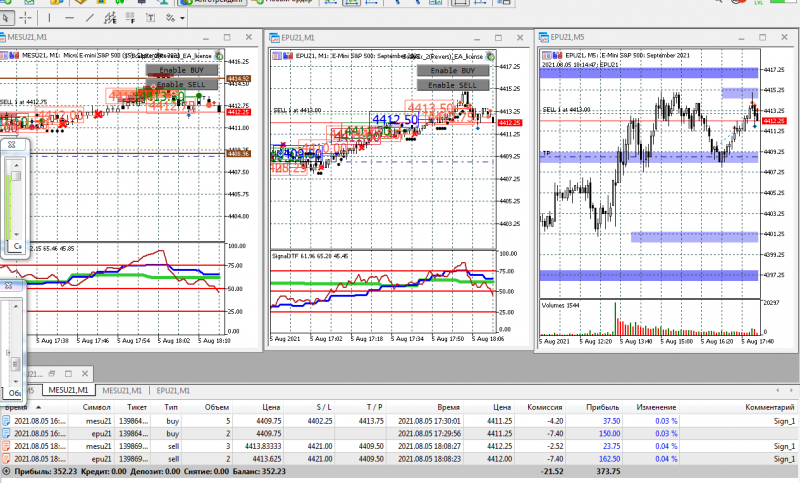Click the sell deal icon in the mesu21 4413.83333 row
Image resolution: width=800 pixels, height=483 pixels.
click(6, 446)
